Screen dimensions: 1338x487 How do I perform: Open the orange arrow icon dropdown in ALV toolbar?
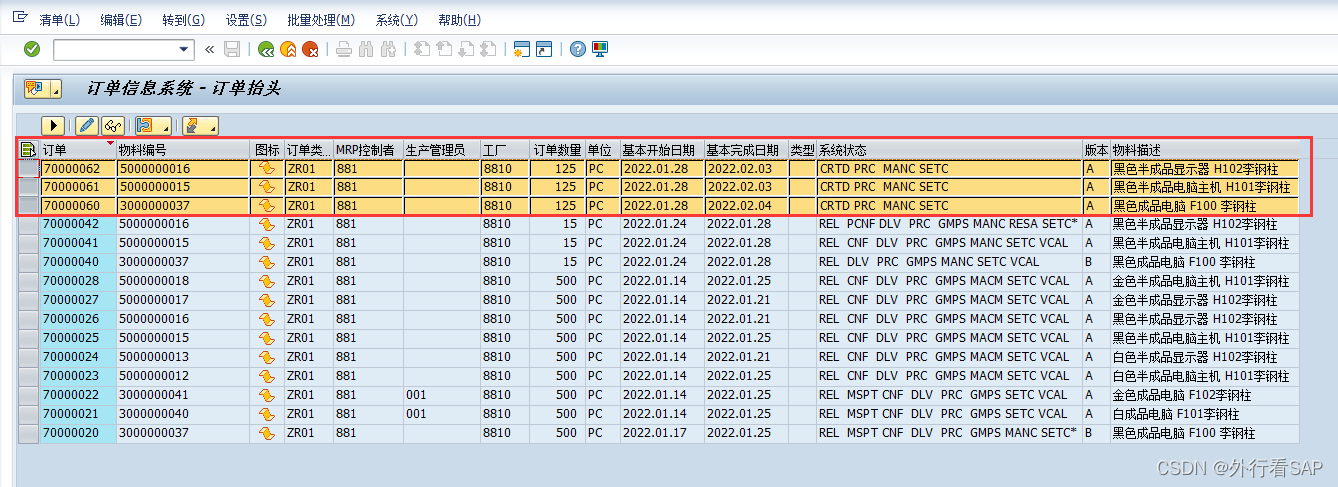[201, 126]
